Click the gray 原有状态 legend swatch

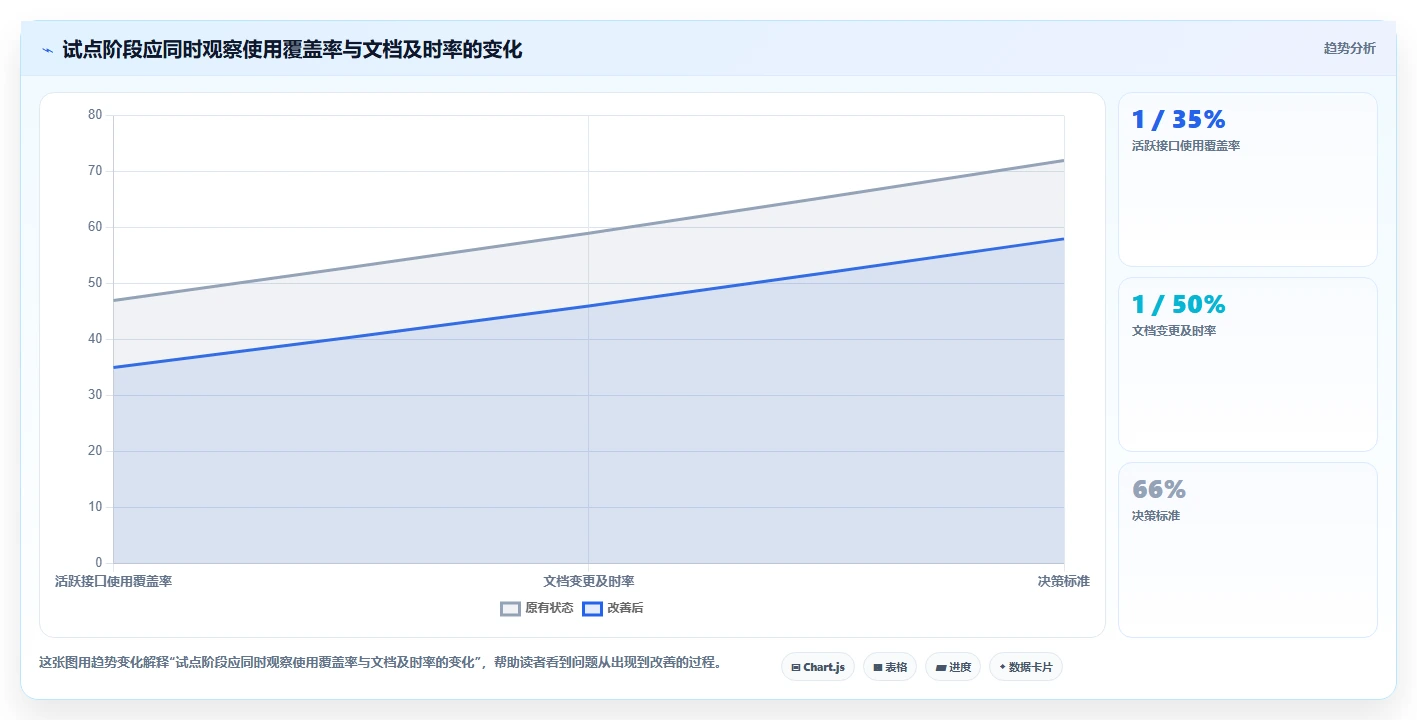[510, 608]
